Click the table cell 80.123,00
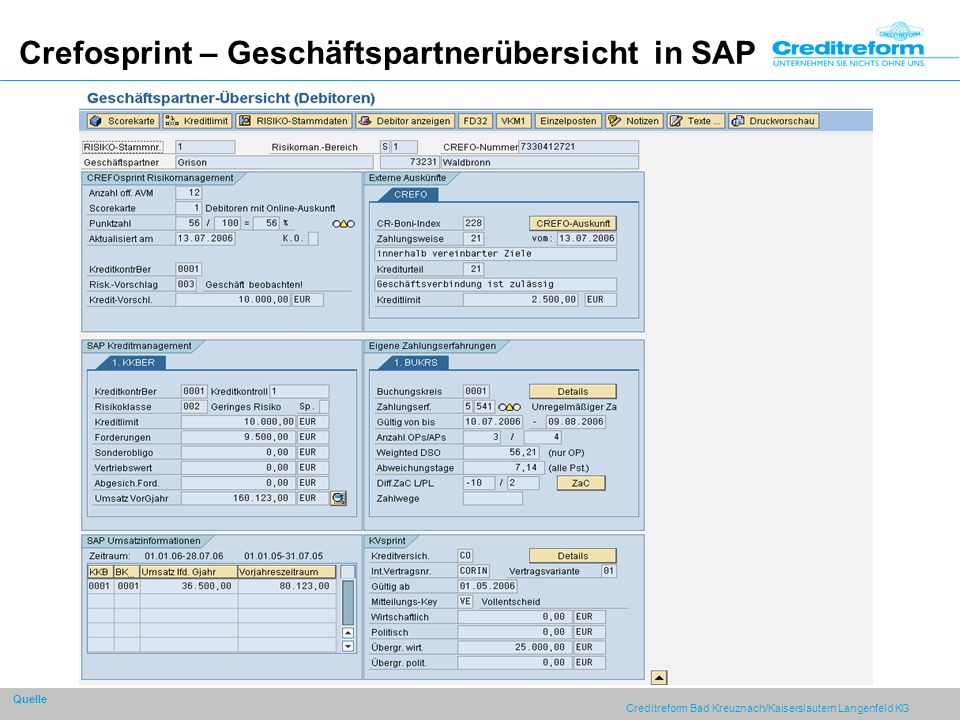 (287, 587)
